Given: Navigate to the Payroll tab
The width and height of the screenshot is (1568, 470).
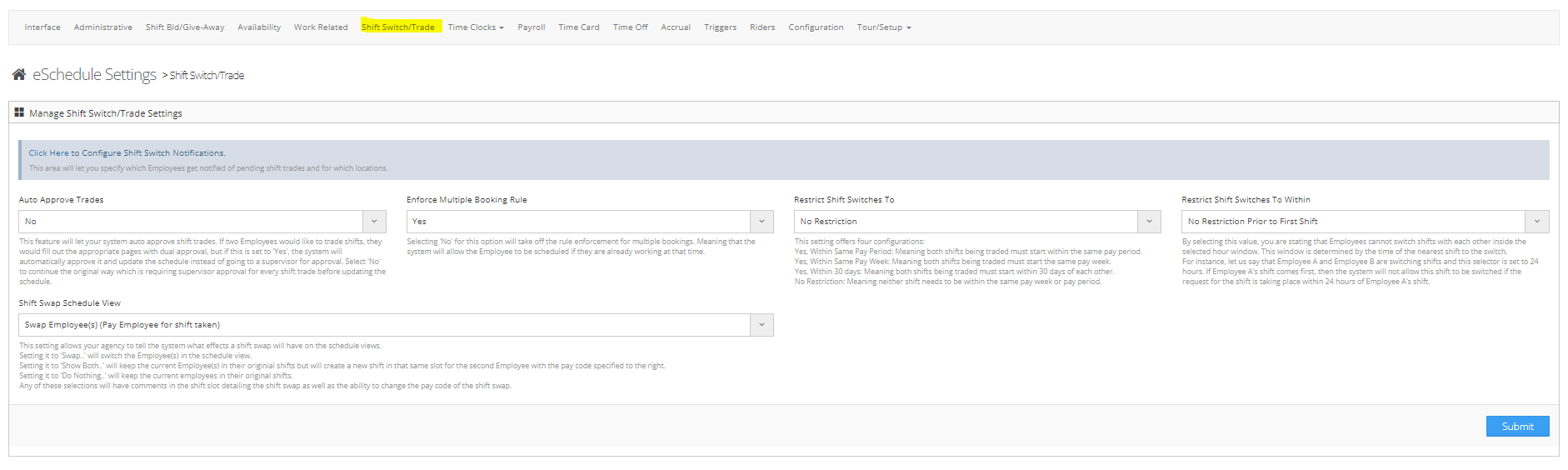Looking at the screenshot, I should pyautogui.click(x=531, y=27).
